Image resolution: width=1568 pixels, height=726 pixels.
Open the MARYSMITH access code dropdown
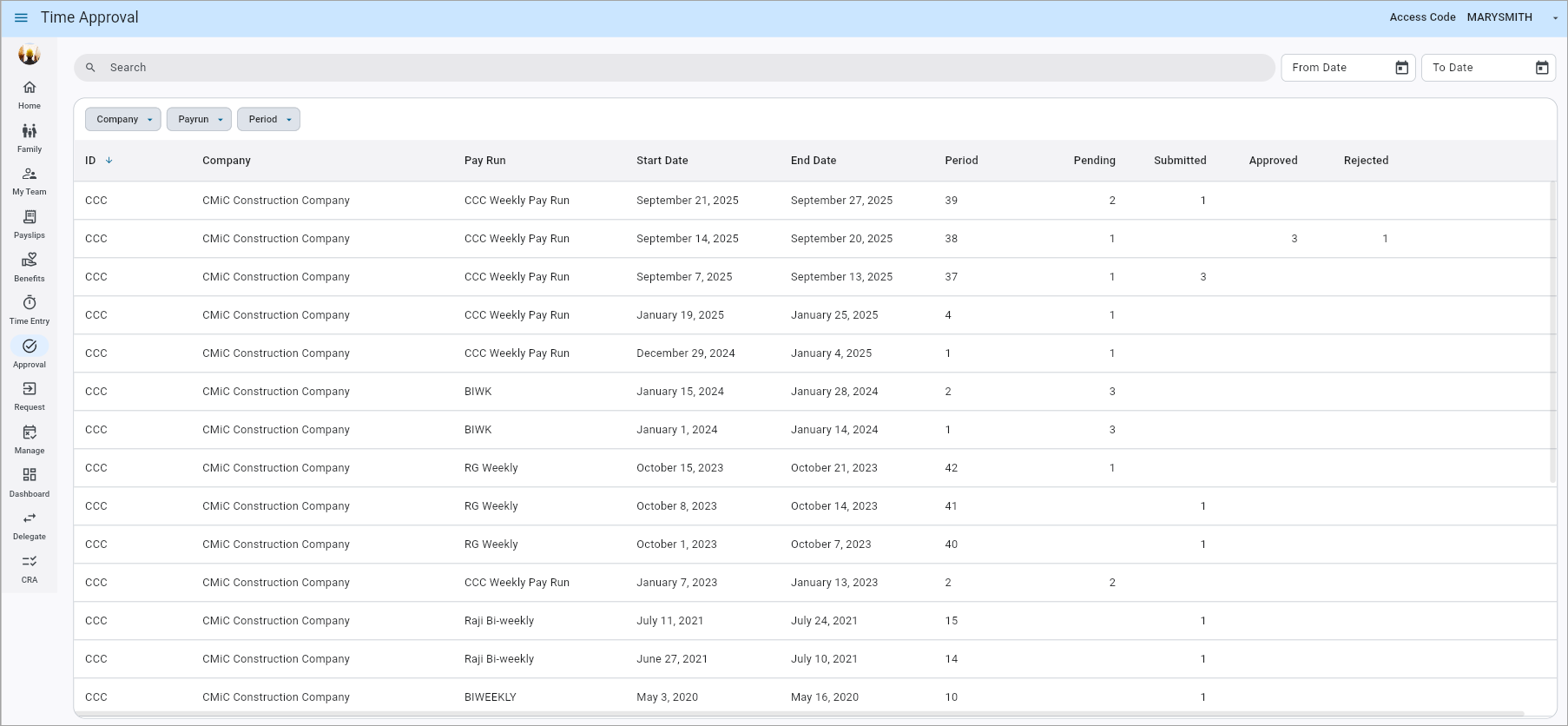point(1554,18)
